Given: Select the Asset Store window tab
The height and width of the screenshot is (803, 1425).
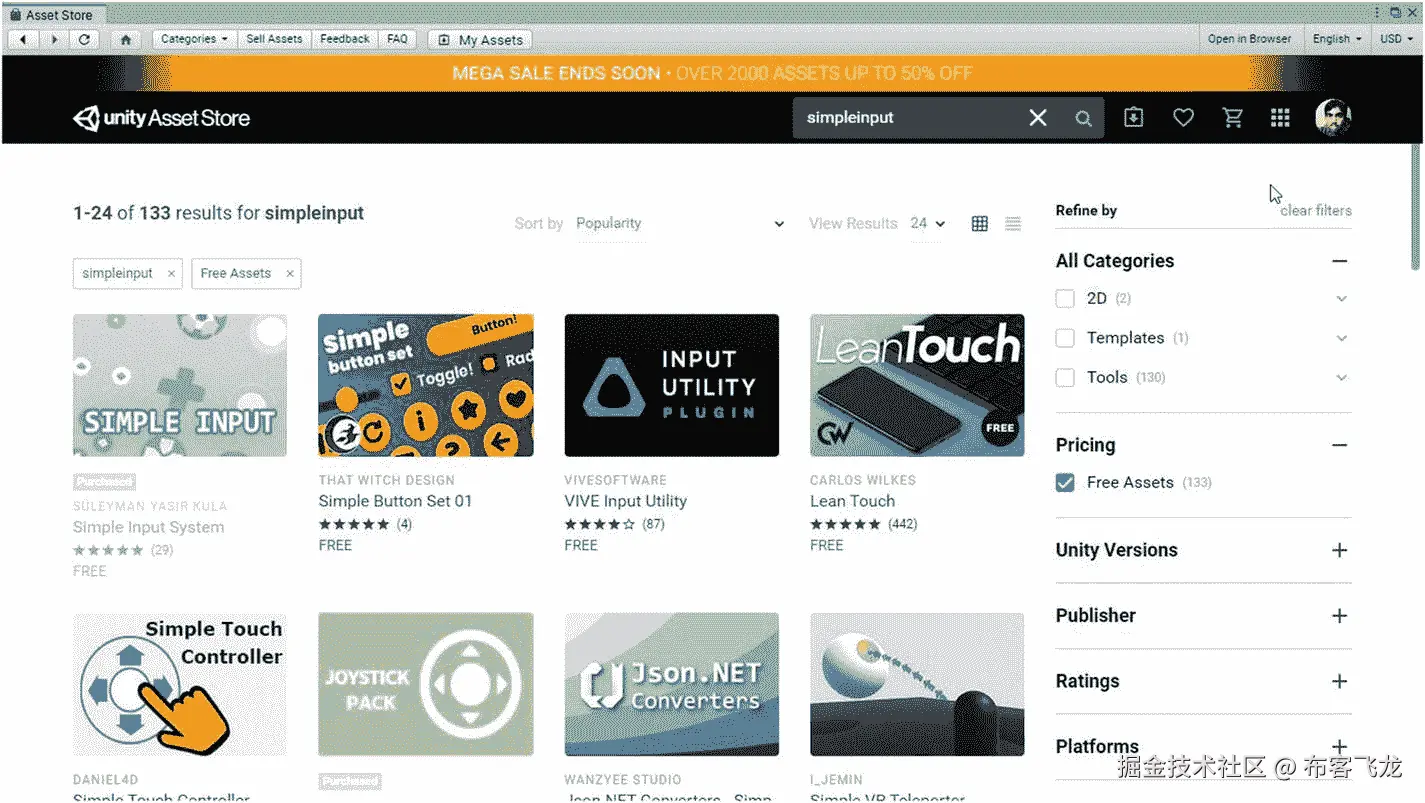Looking at the screenshot, I should click(52, 15).
